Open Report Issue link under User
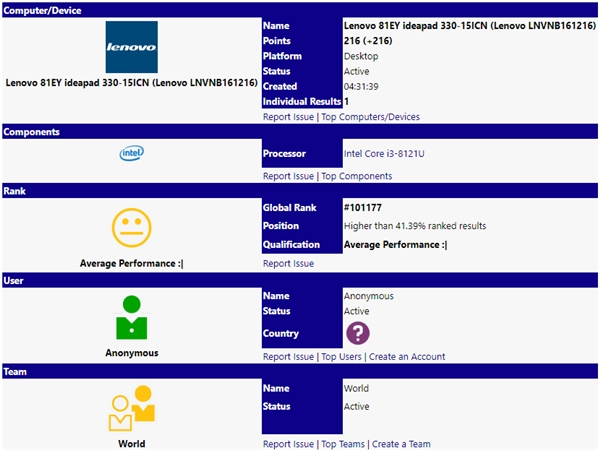Image resolution: width=600 pixels, height=450 pixels. pos(288,357)
